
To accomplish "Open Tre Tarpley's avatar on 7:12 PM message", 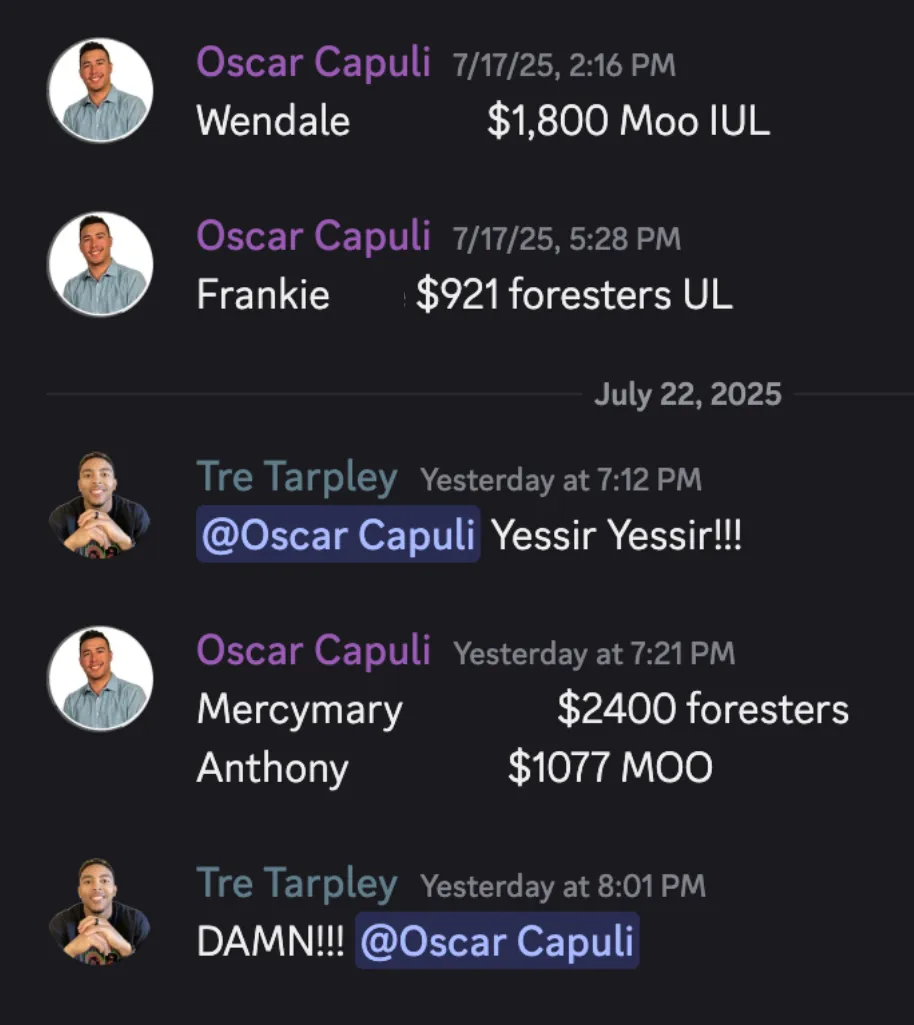I will (x=99, y=505).
